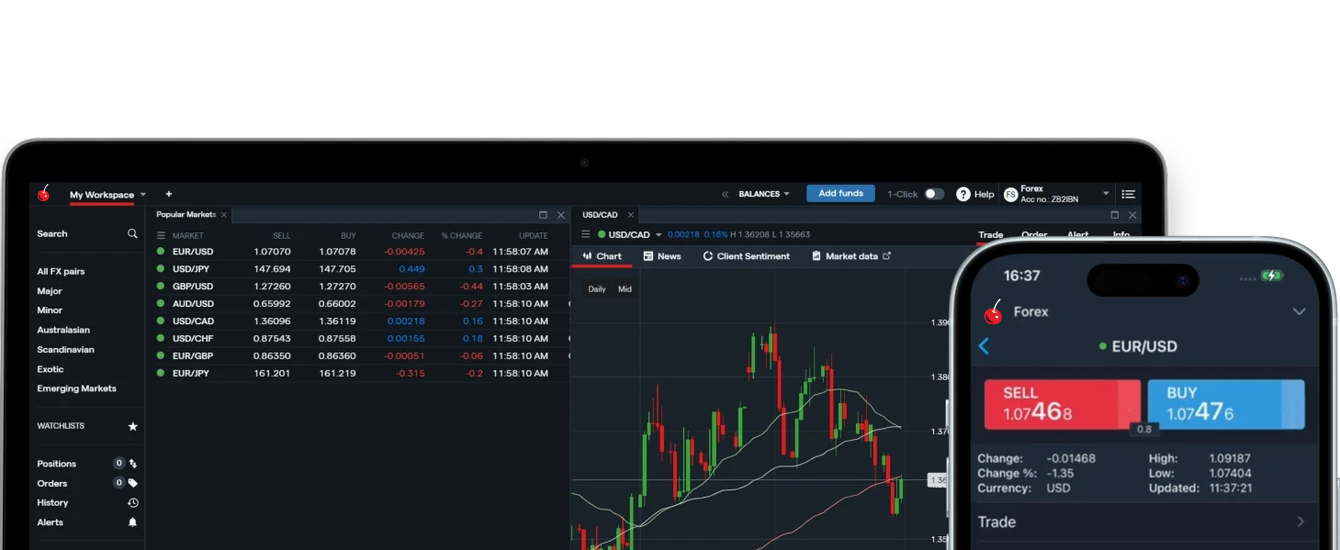Go back using phone blue back arrow
This screenshot has width=1340, height=550.
(984, 346)
